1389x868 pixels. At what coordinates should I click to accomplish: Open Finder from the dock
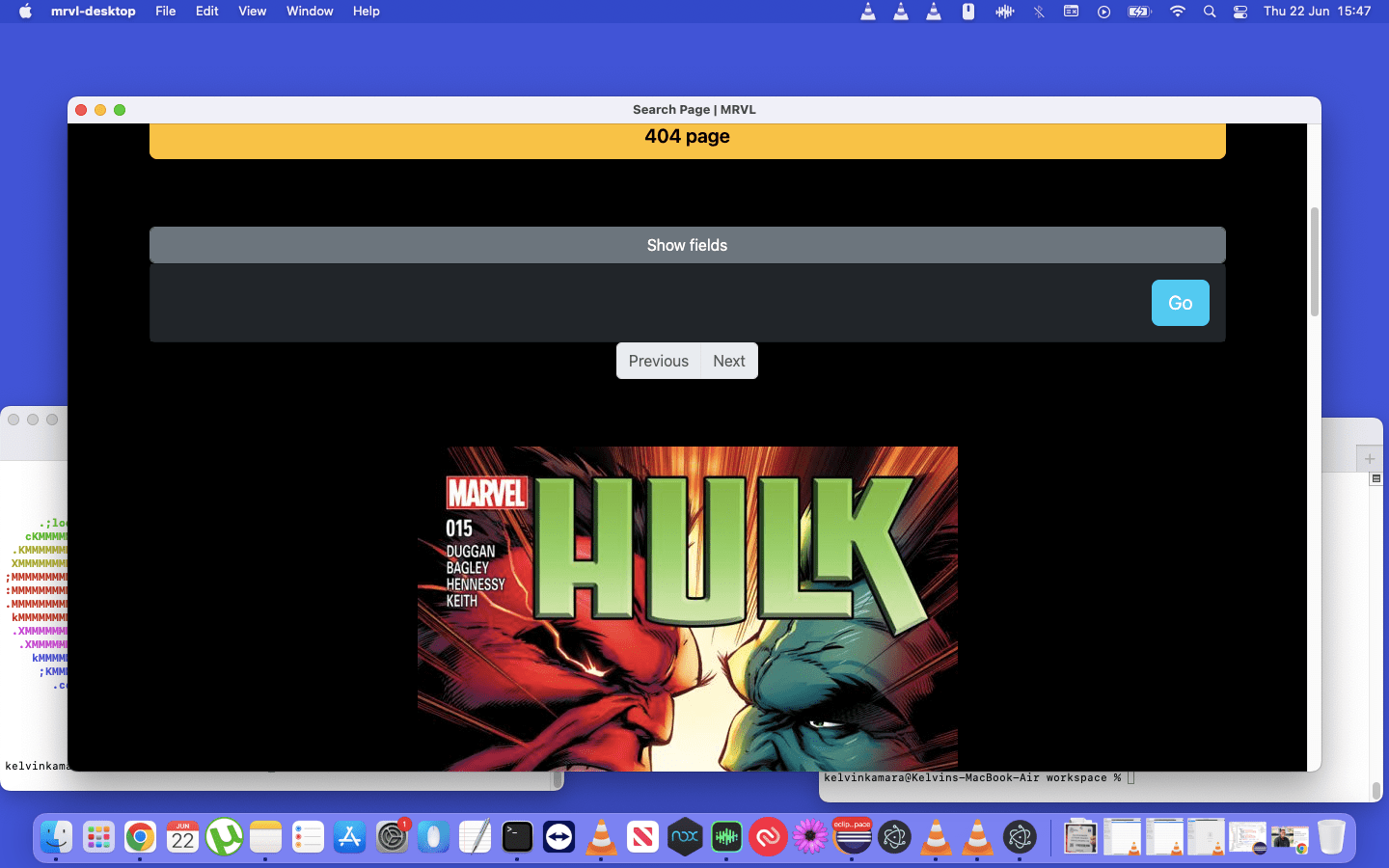[56, 837]
